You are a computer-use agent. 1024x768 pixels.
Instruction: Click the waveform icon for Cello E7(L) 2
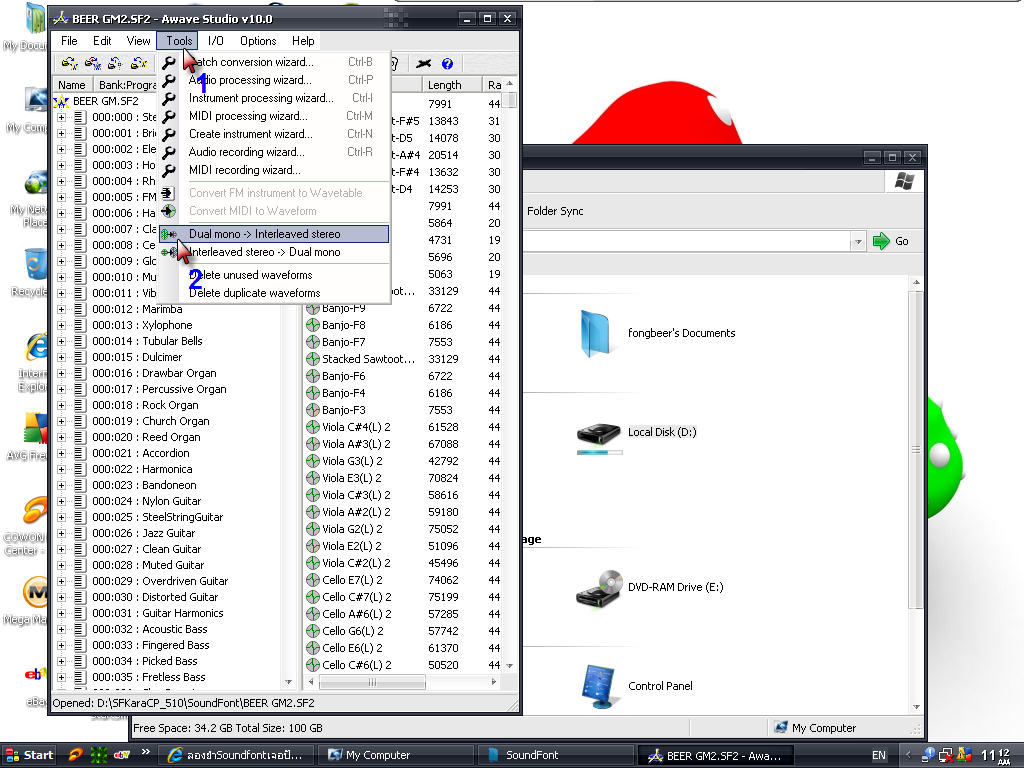[313, 580]
